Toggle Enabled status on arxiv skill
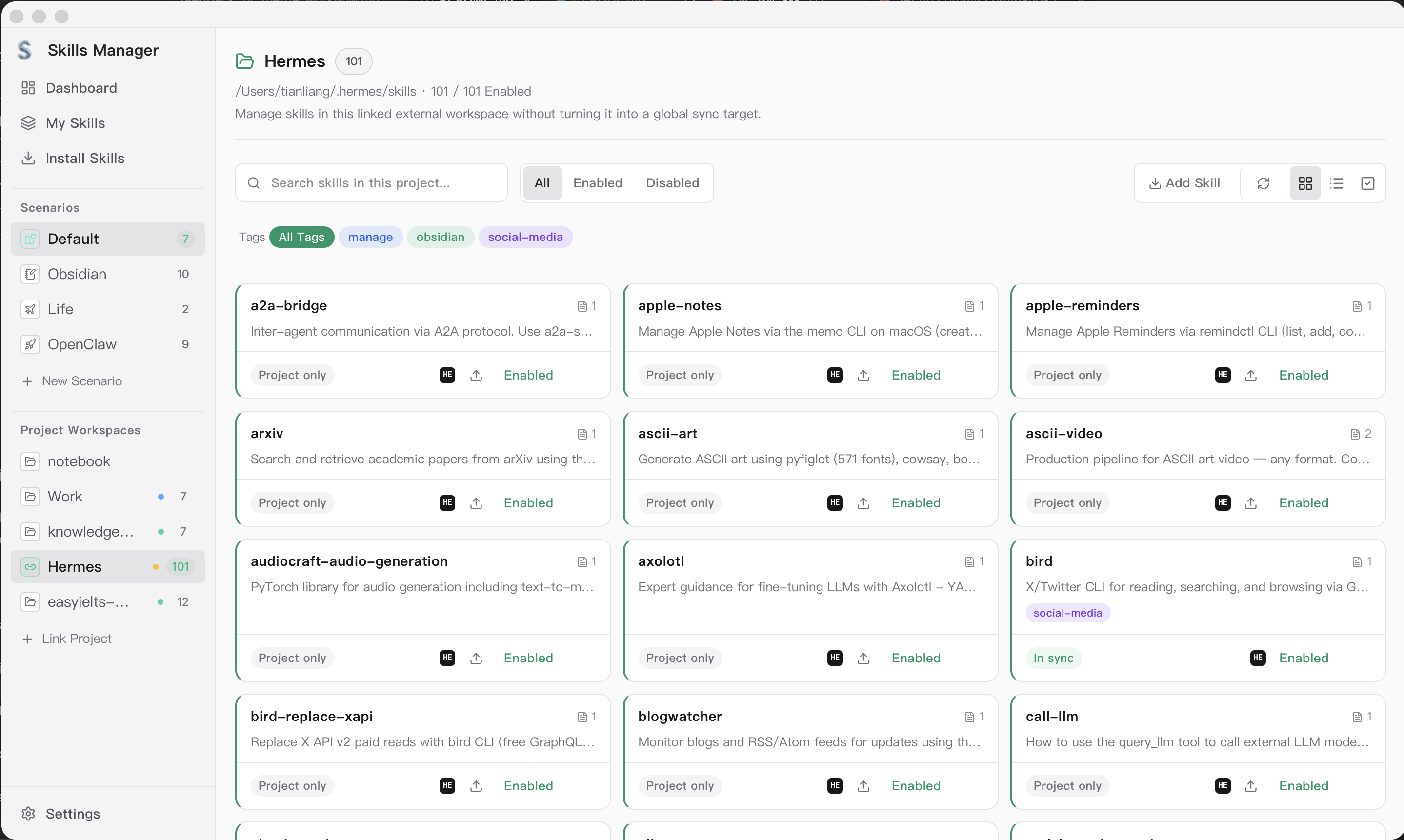1404x840 pixels. click(x=528, y=502)
